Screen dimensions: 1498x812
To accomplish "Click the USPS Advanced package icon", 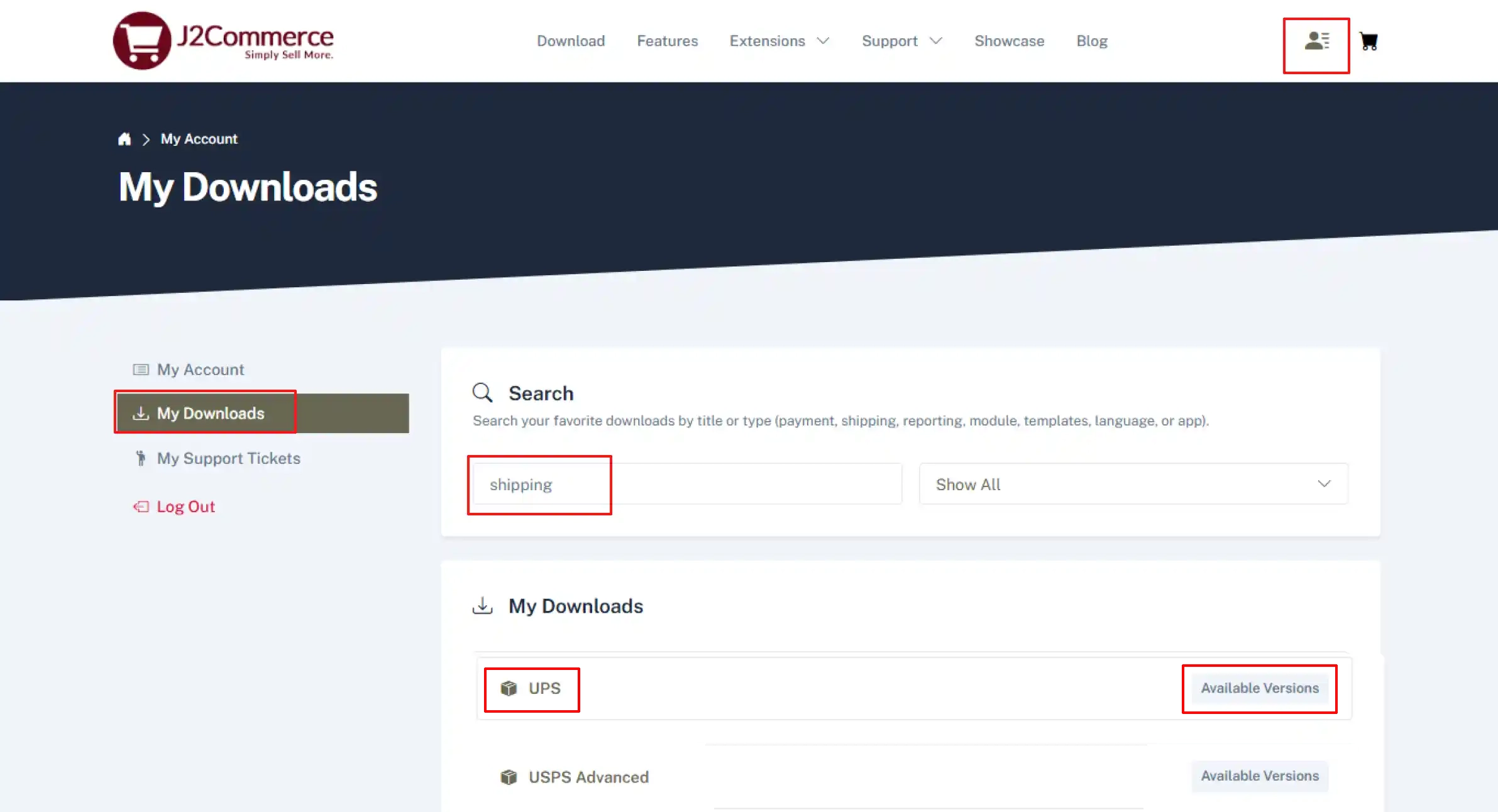I will point(509,777).
